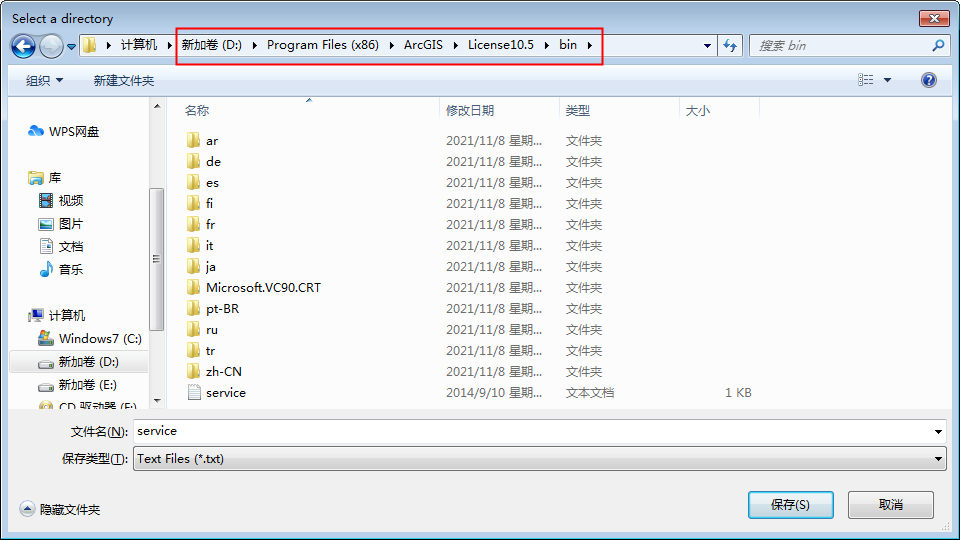Select 新加卷 (D:) in the address breadcrumb
Viewport: 960px width, 540px height.
click(211, 45)
